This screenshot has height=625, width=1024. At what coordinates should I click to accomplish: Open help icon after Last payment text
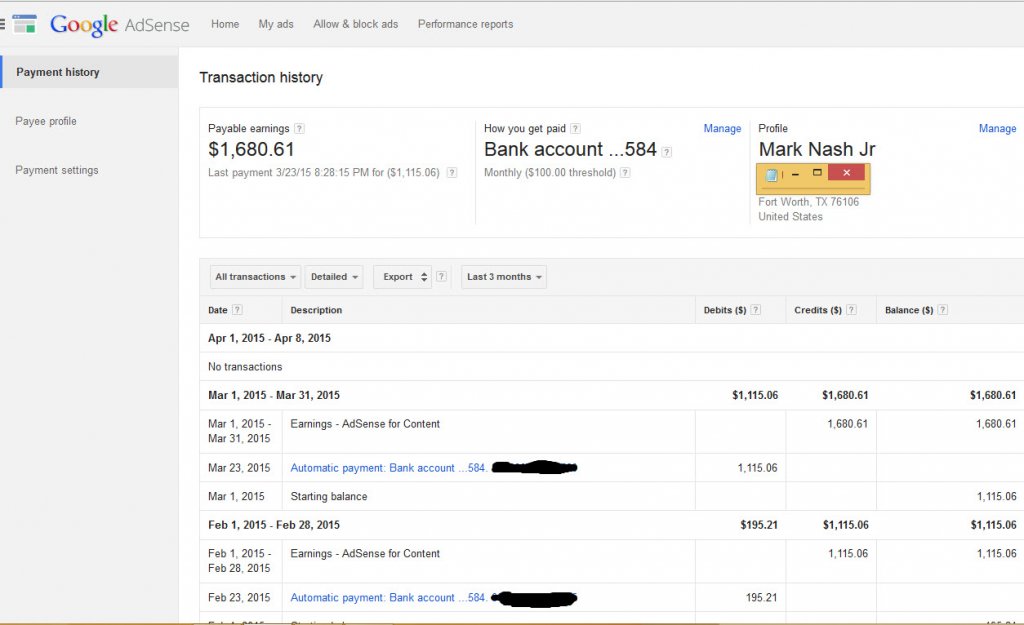tap(452, 173)
